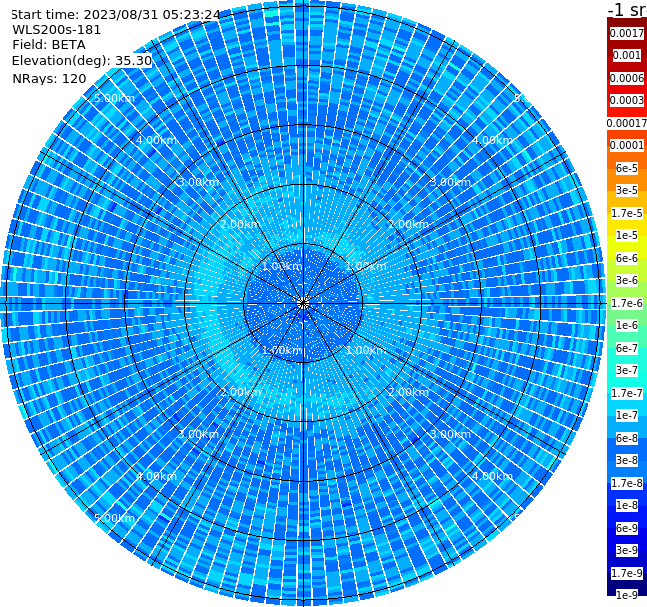Select the 6e-7 colorbar value
Image resolution: width=647 pixels, height=607 pixels.
pyautogui.click(x=627, y=348)
